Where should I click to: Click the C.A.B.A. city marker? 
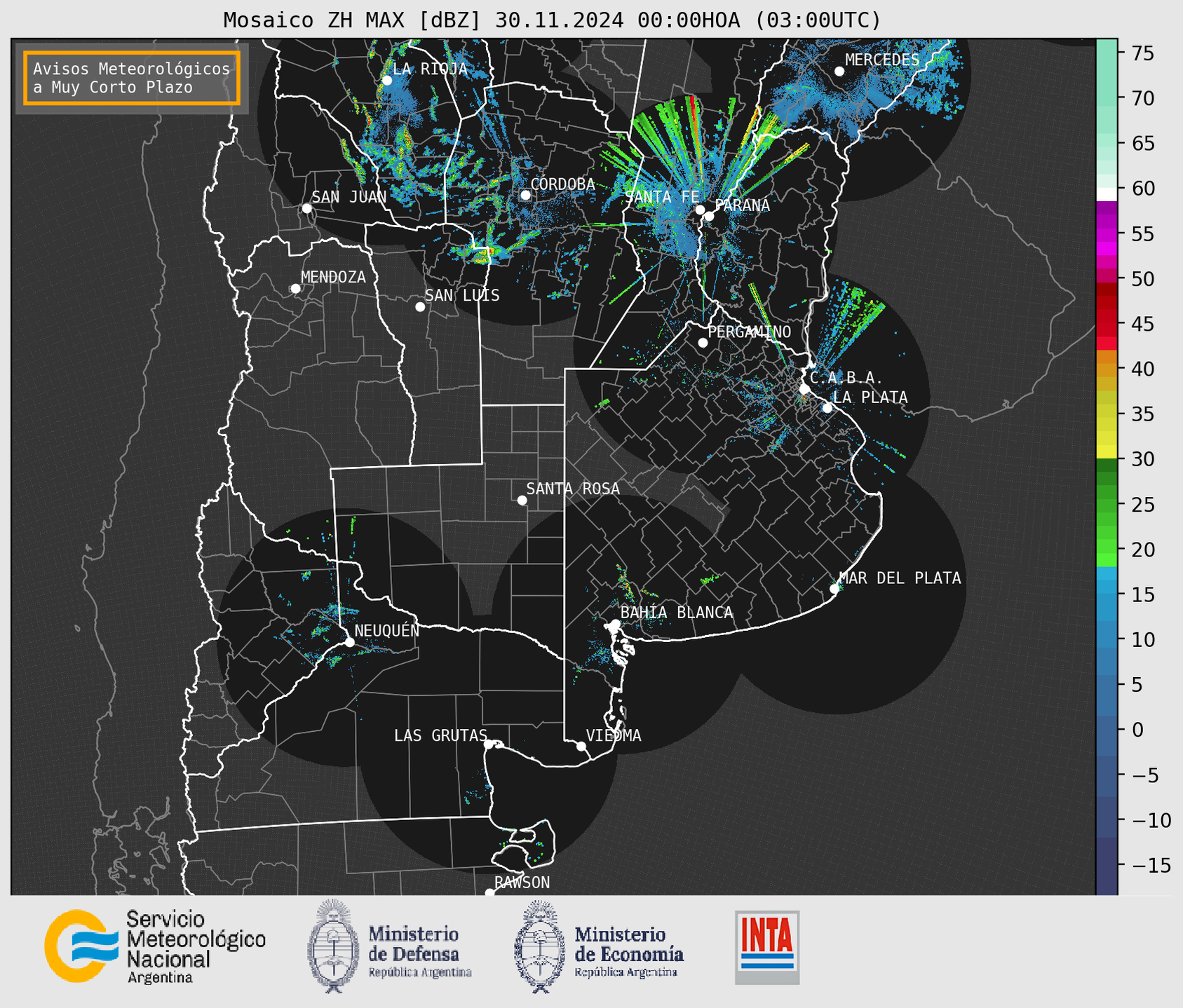click(x=805, y=389)
